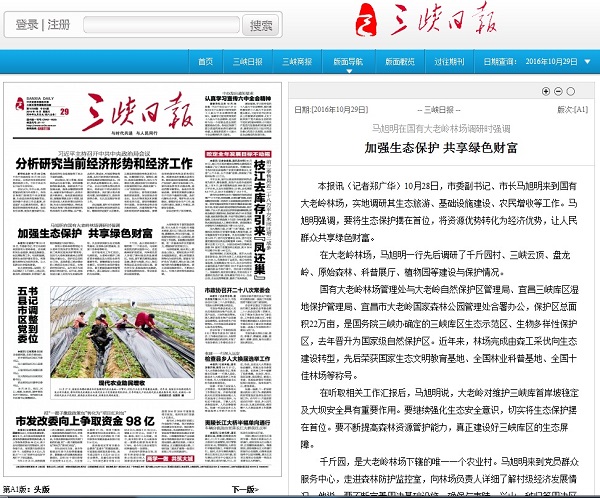The height and width of the screenshot is (498, 600).
Task: Open 三峡商报 from the navigation bar
Action: [x=298, y=61]
